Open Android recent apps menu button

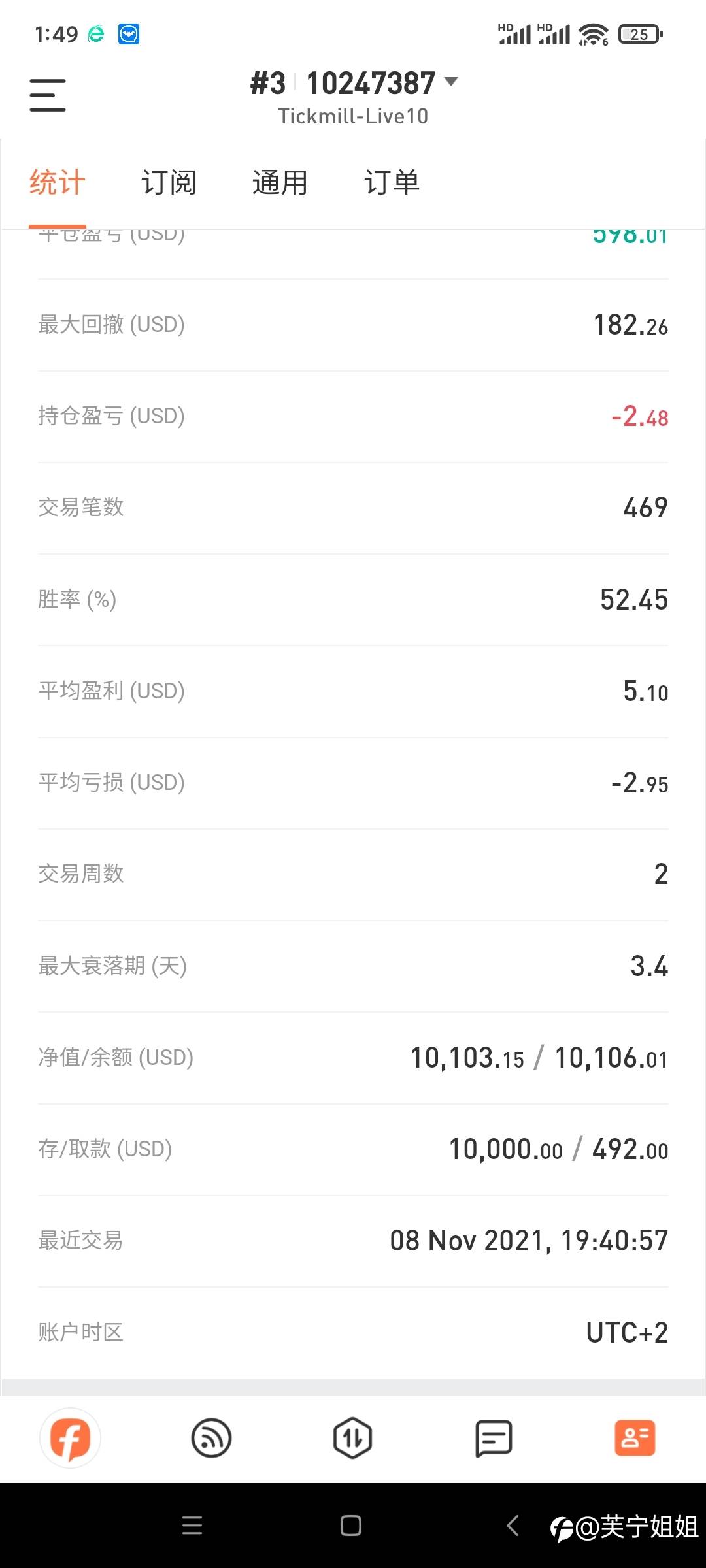[192, 1526]
